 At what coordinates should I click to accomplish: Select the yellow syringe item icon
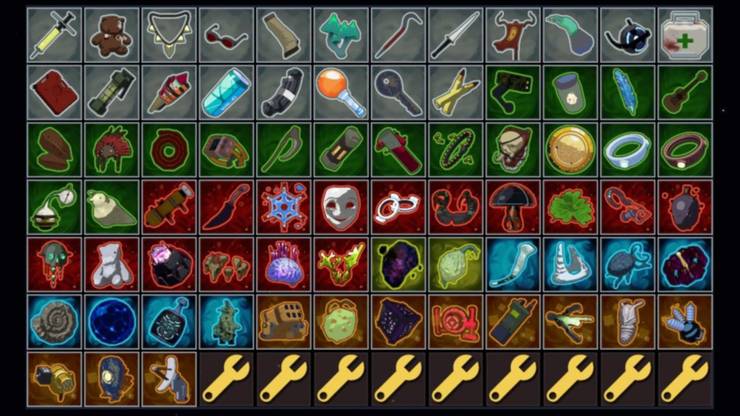54,35
